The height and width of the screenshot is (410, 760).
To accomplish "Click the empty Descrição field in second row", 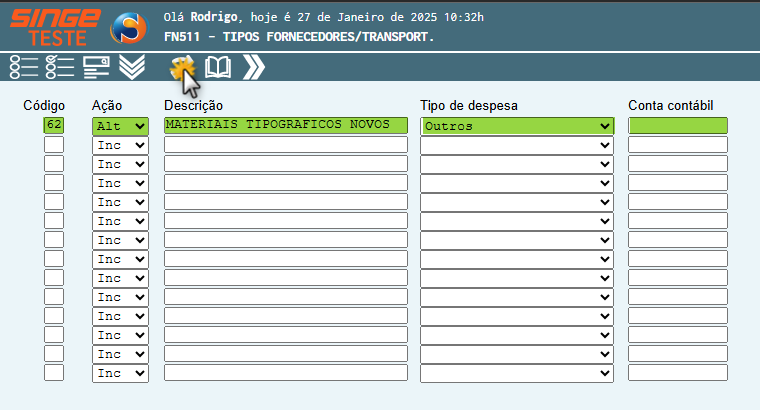I will click(285, 145).
